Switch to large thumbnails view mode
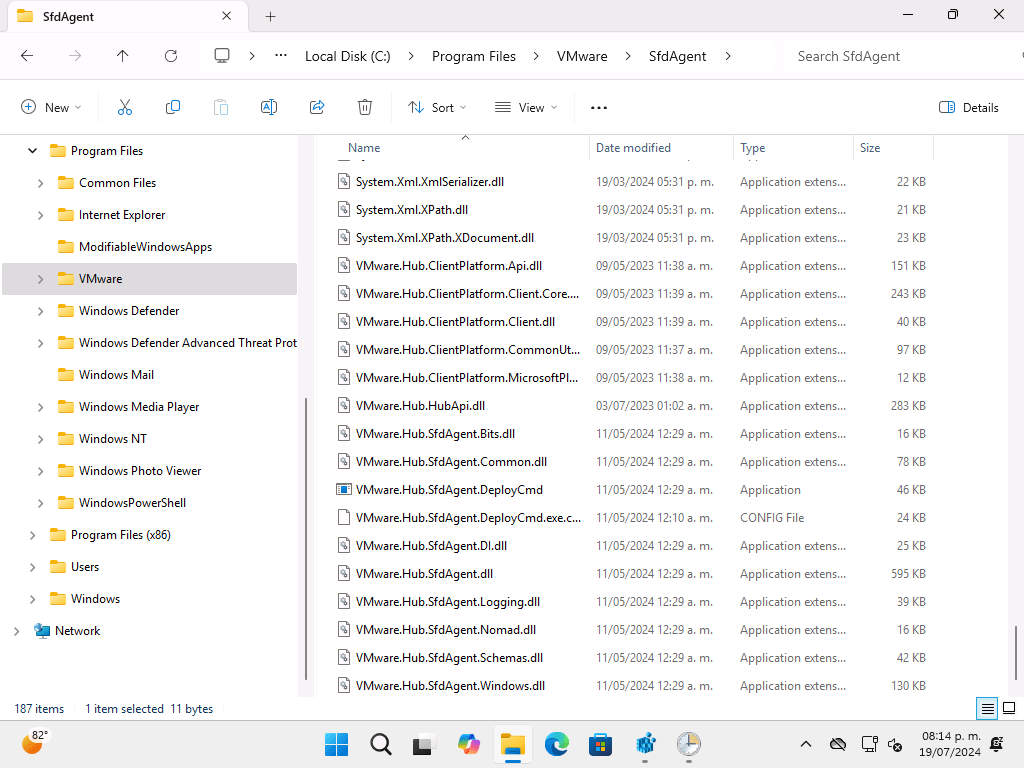 point(1009,709)
